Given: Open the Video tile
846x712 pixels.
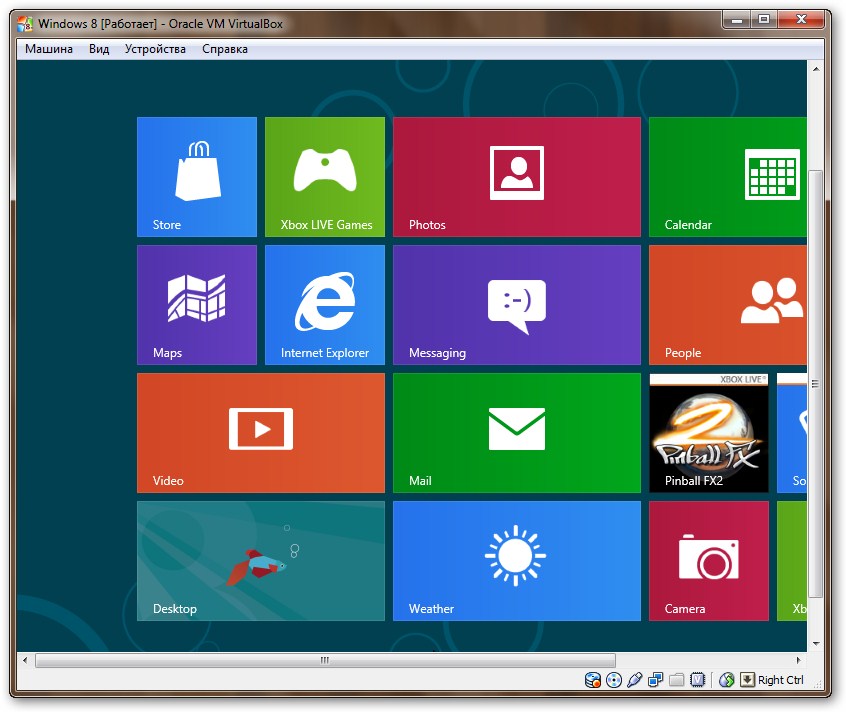Looking at the screenshot, I should [x=261, y=433].
